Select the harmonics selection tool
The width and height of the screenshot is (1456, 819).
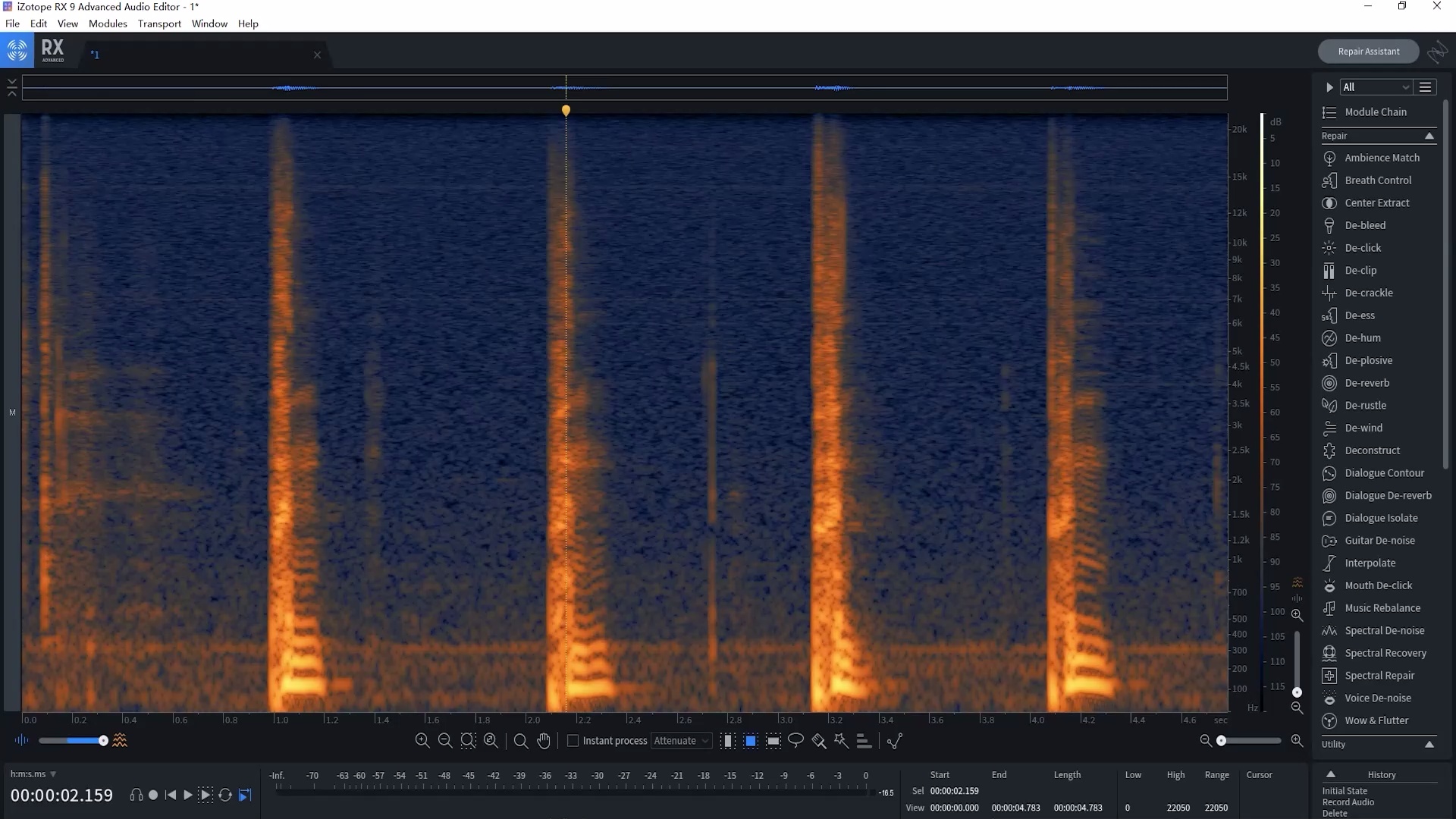(x=864, y=741)
